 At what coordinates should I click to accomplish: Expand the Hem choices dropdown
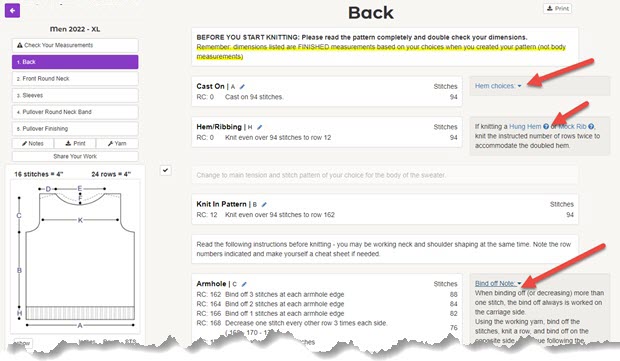point(498,86)
